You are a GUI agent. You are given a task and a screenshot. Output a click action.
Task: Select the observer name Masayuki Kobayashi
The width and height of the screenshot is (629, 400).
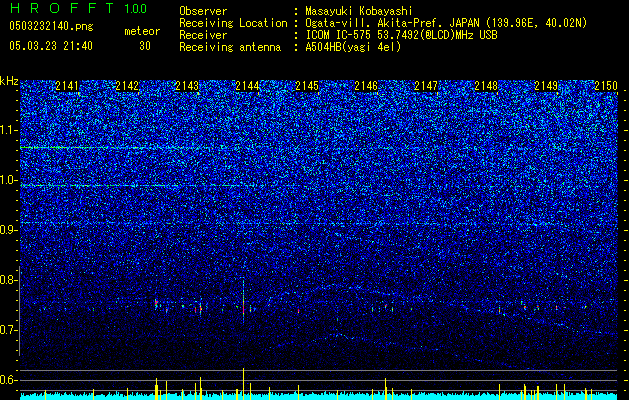click(x=359, y=11)
